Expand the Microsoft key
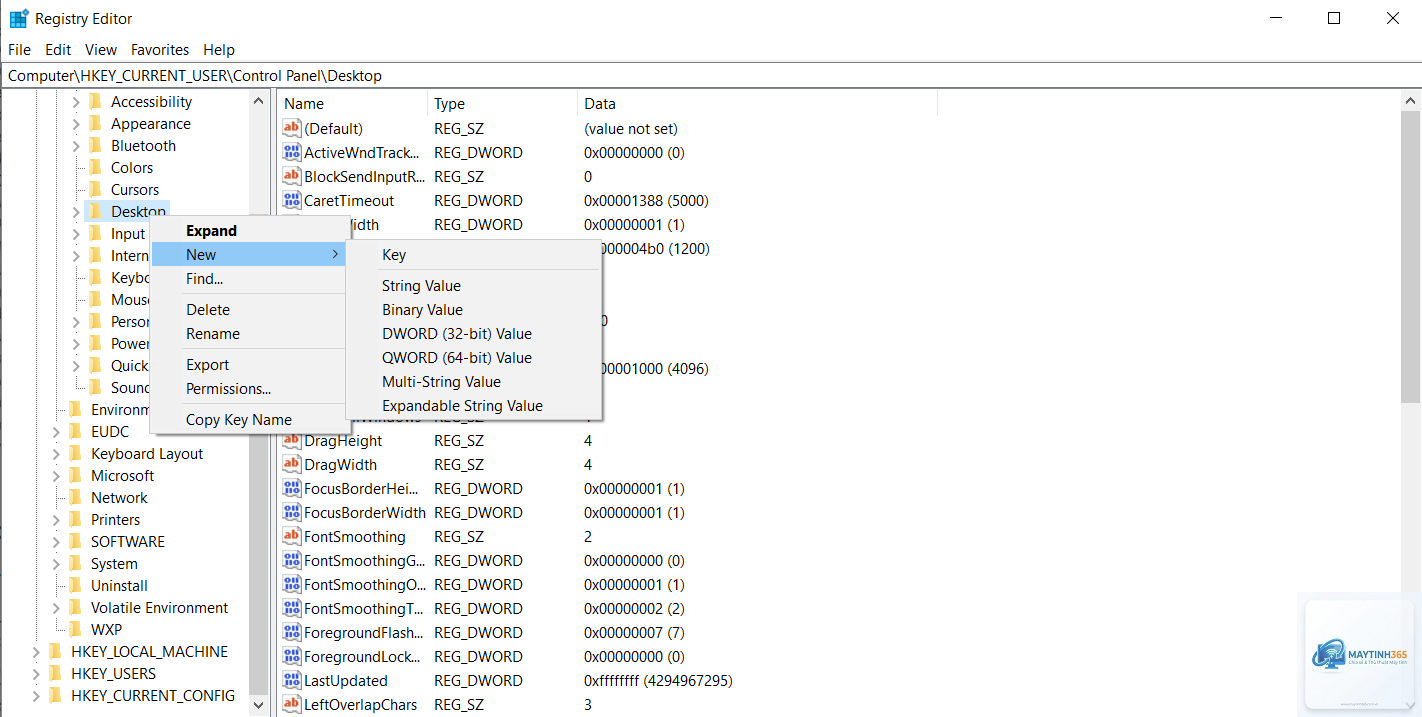This screenshot has height=717, width=1422. 56,476
